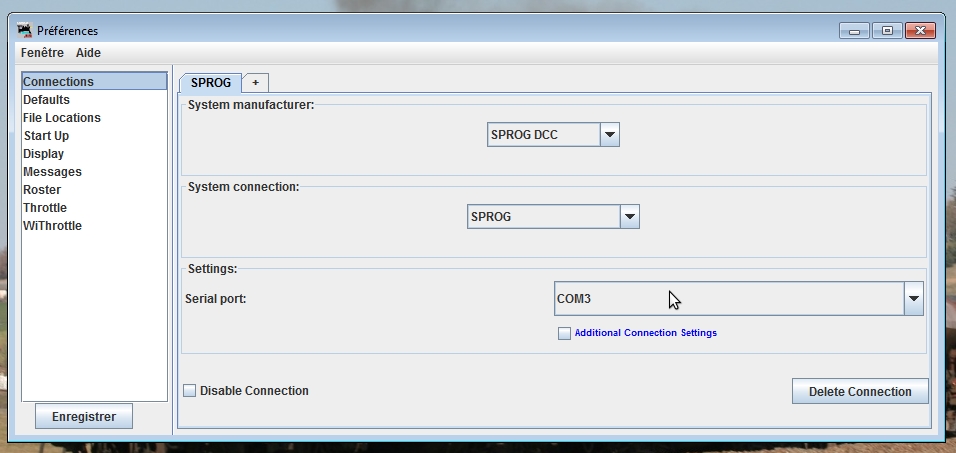The height and width of the screenshot is (453, 956).
Task: Click the Settings section label
Action: click(212, 268)
